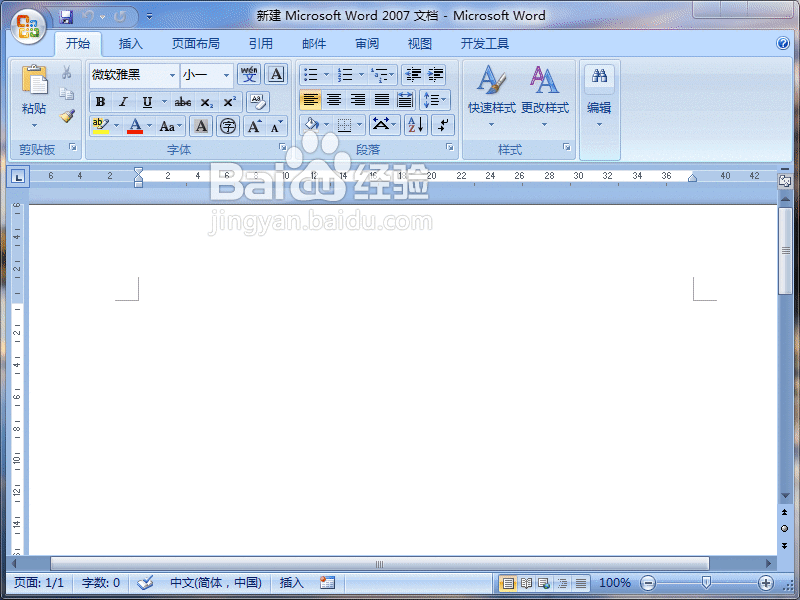800x600 pixels.
Task: Click the yellow text highlight color
Action: pos(101,126)
